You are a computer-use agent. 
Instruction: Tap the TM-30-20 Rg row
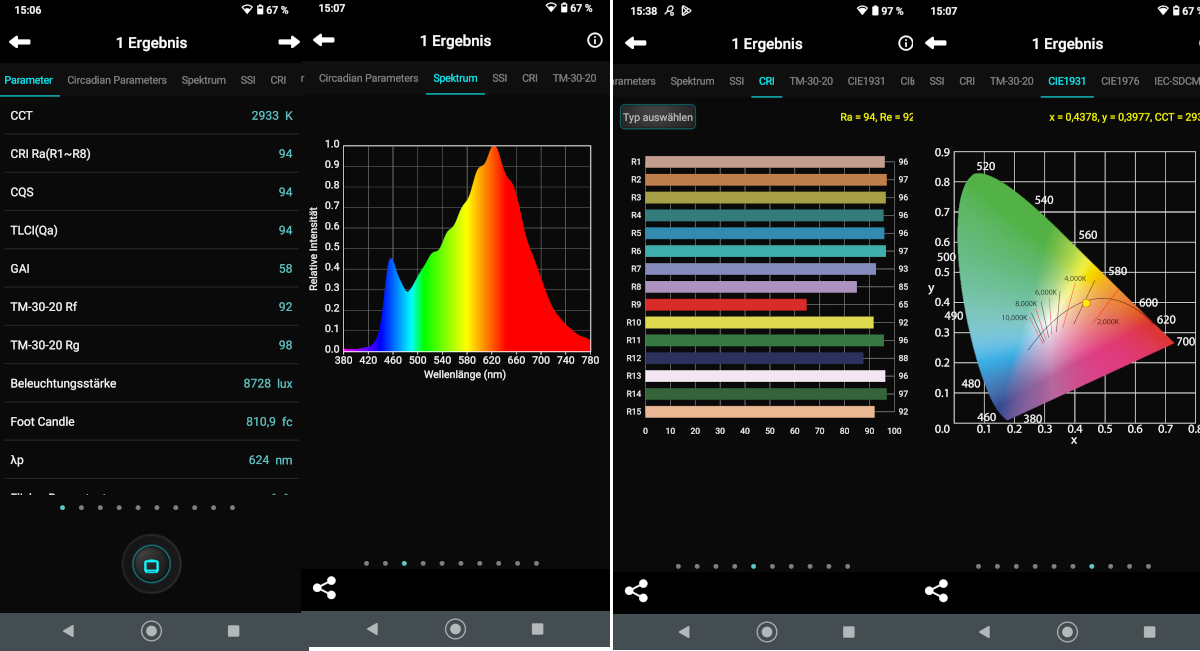150,345
